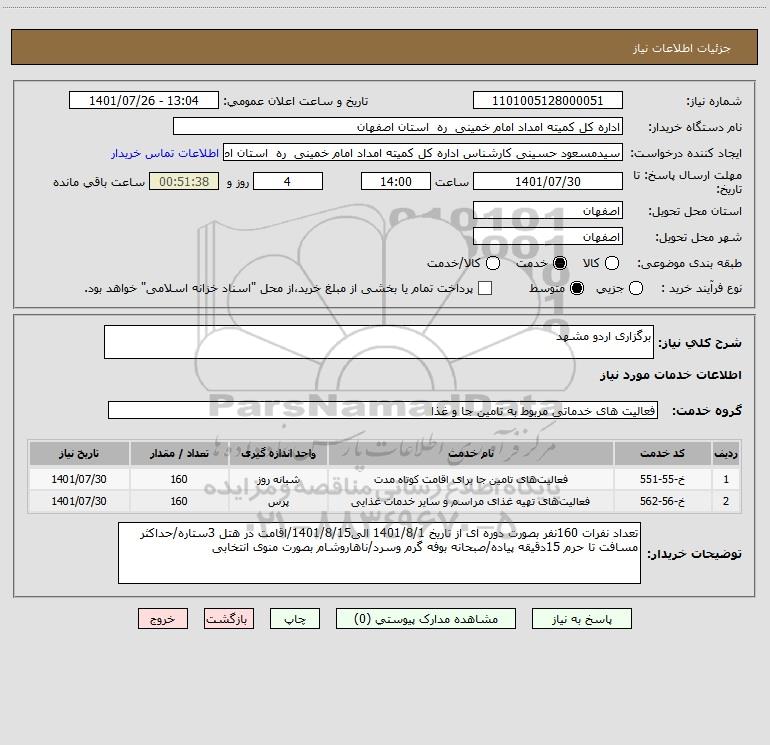The width and height of the screenshot is (770, 745).
Task: Choose the متوسط purchase type radio
Action: tap(577, 288)
